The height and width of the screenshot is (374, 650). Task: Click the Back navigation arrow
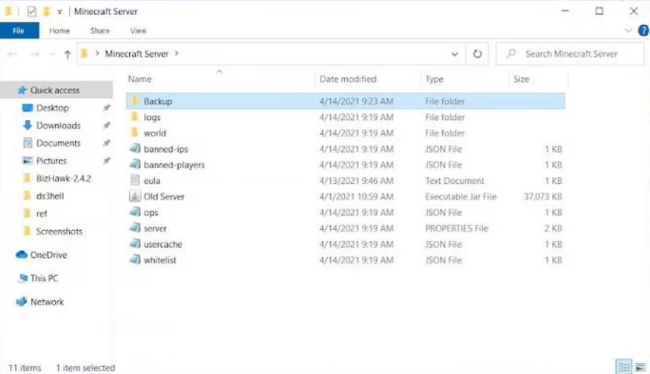point(13,54)
